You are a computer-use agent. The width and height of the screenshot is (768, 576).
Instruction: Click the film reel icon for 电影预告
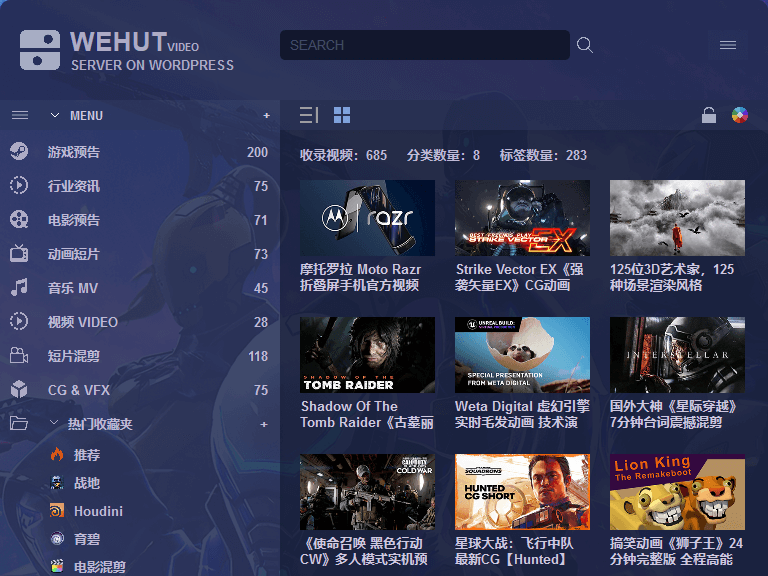pyautogui.click(x=19, y=219)
